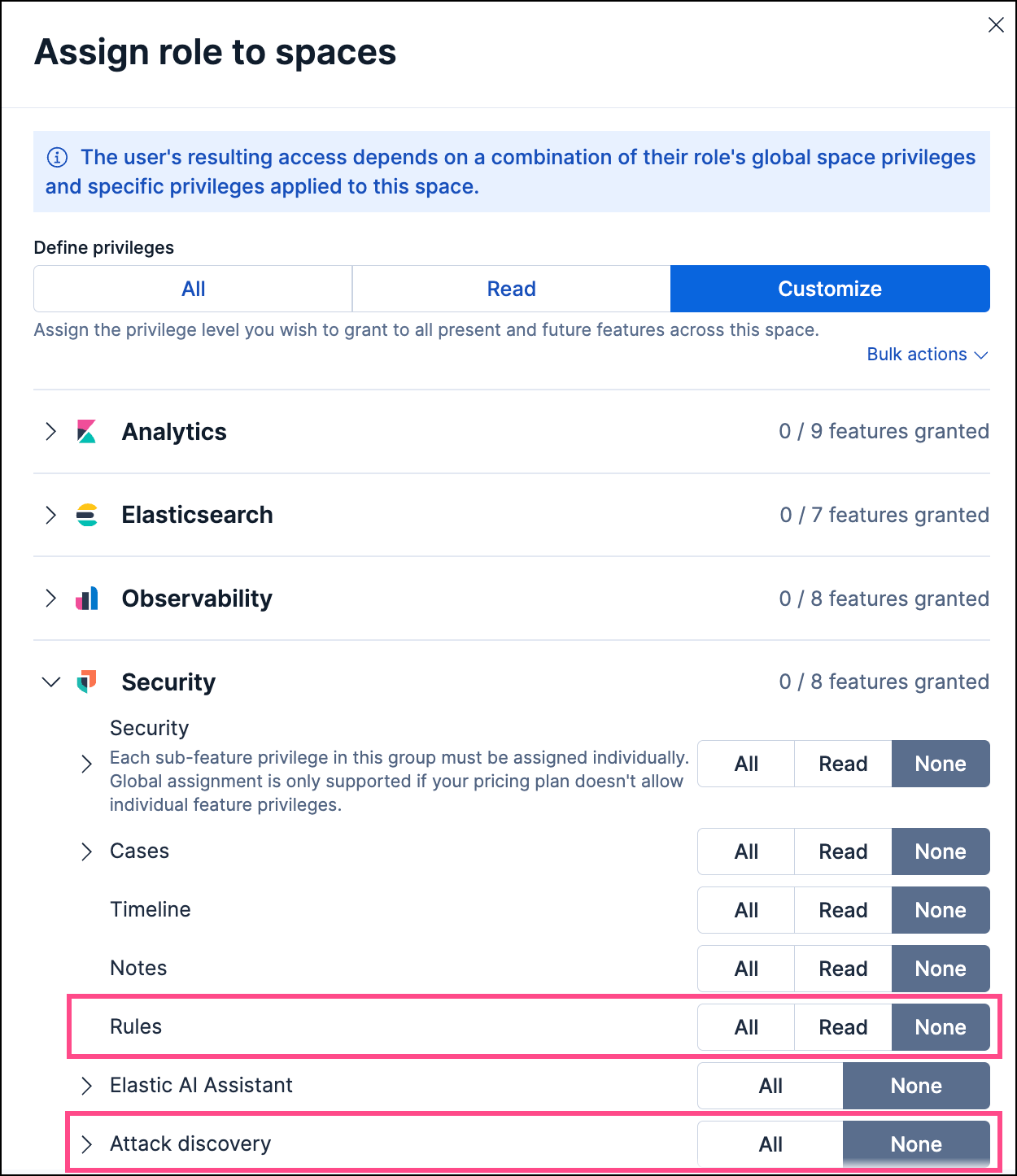This screenshot has height=1176, width=1017.
Task: Click the Analytics Kibana logo icon
Action: coord(86,431)
